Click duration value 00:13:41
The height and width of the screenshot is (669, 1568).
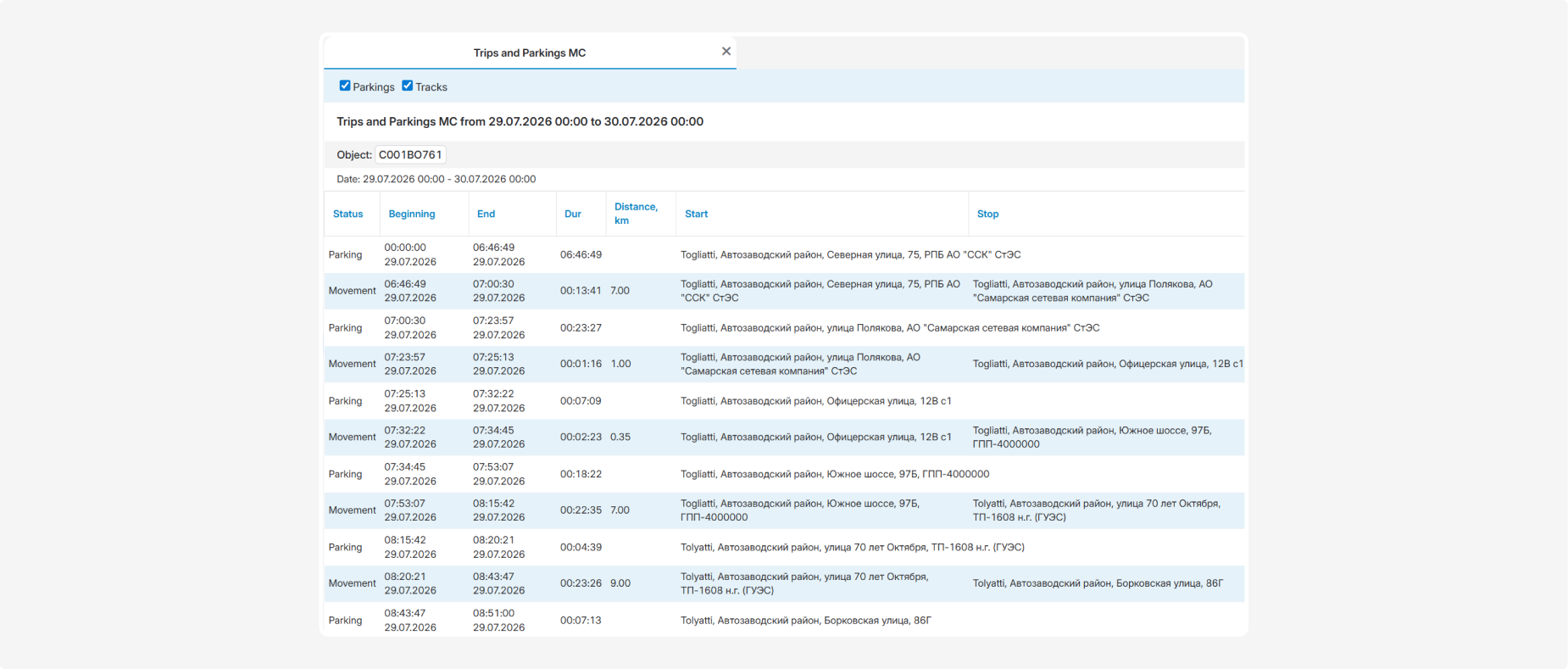click(x=581, y=291)
